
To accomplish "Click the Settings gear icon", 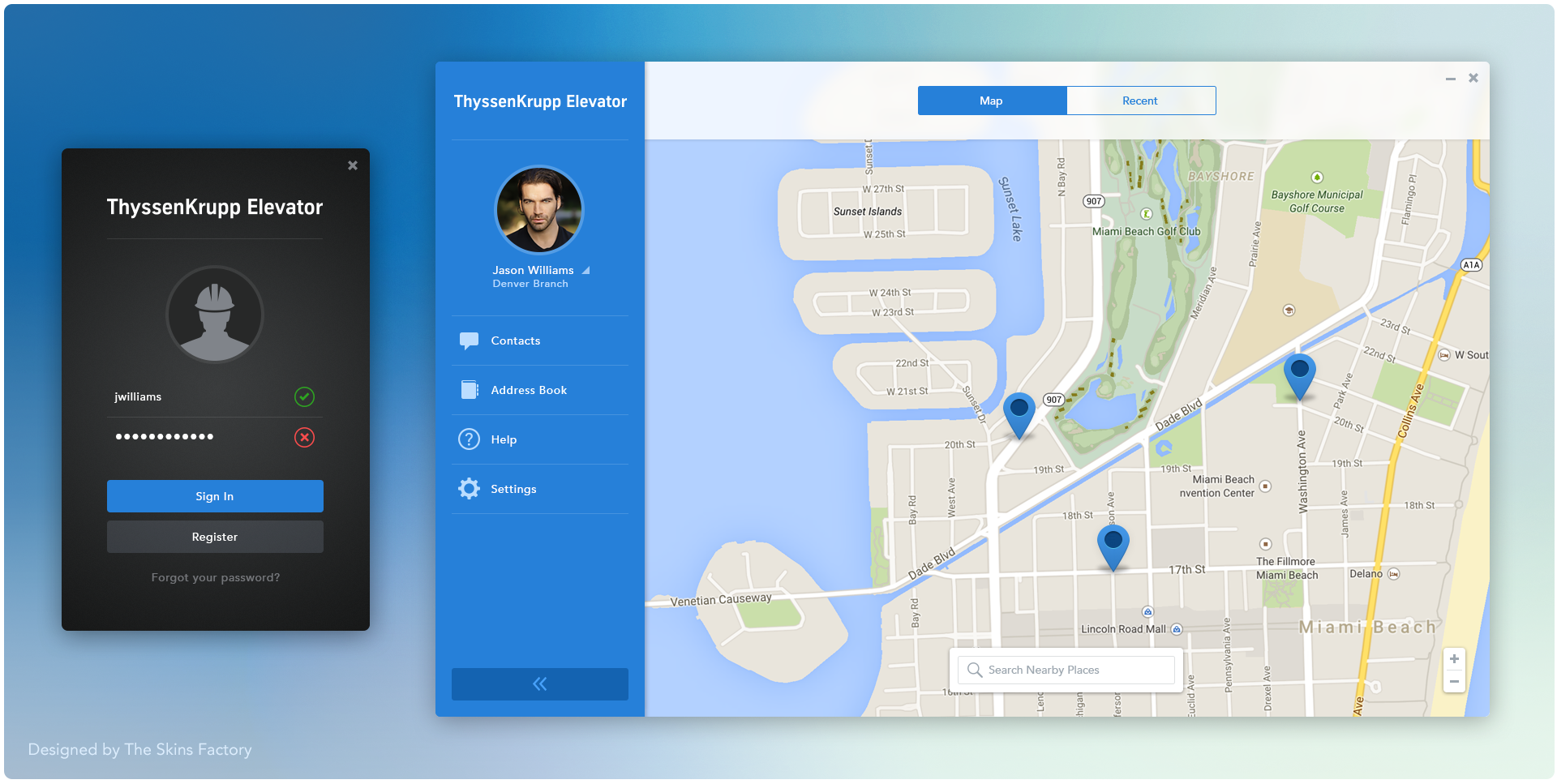I will [x=469, y=489].
